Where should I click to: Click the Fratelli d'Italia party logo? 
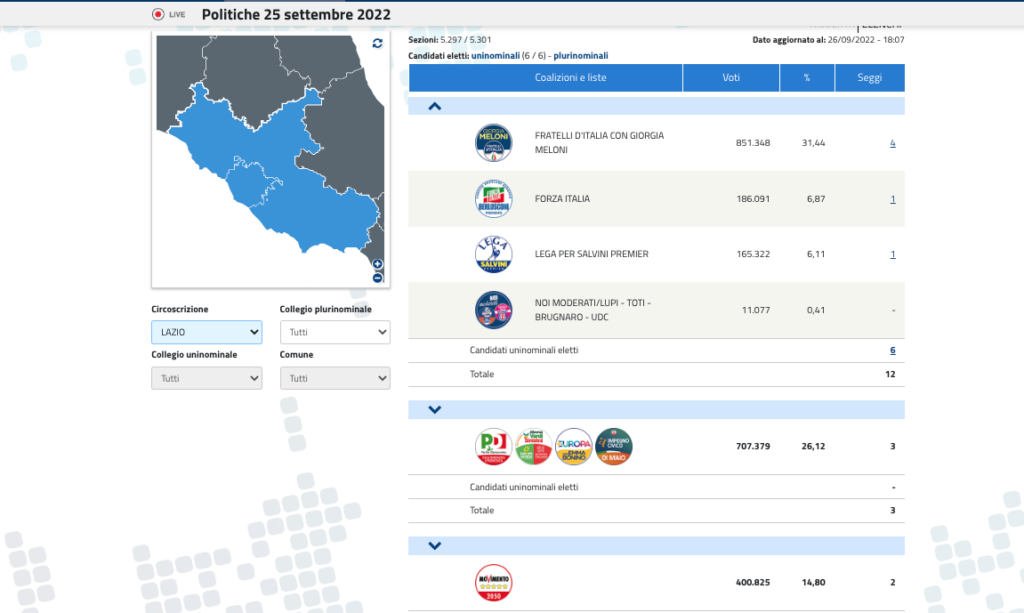[x=494, y=143]
